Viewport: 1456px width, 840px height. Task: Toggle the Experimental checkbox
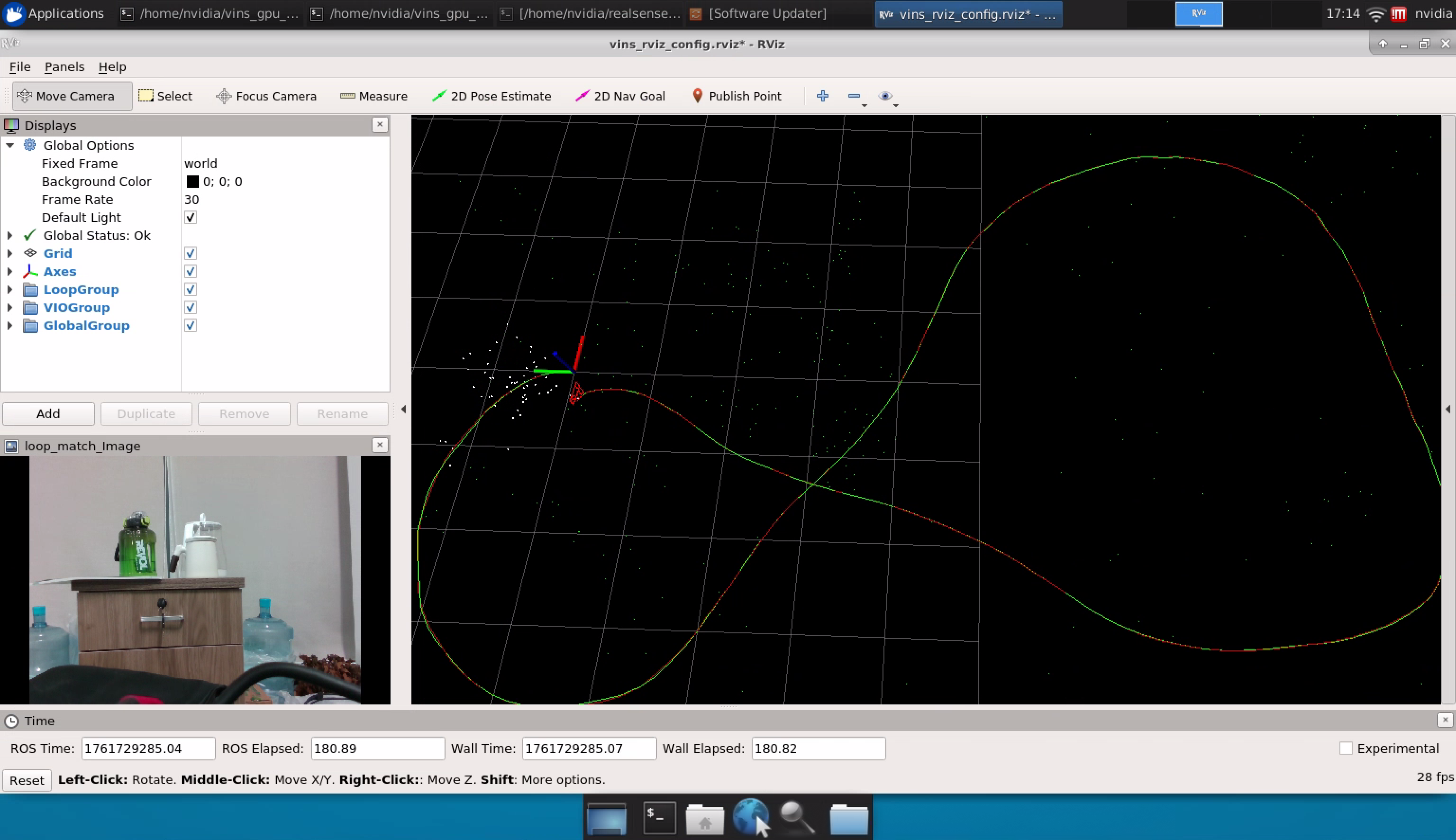click(x=1345, y=748)
